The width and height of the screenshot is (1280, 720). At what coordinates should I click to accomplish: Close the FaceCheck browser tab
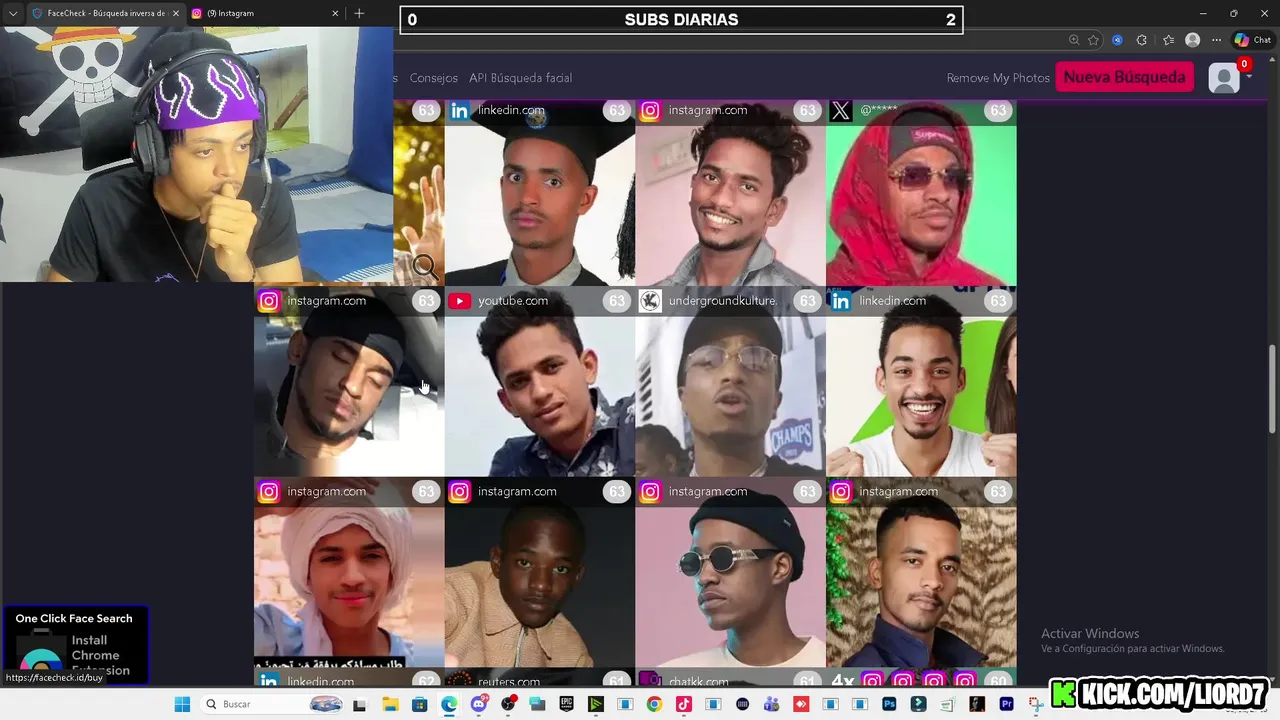click(x=175, y=13)
